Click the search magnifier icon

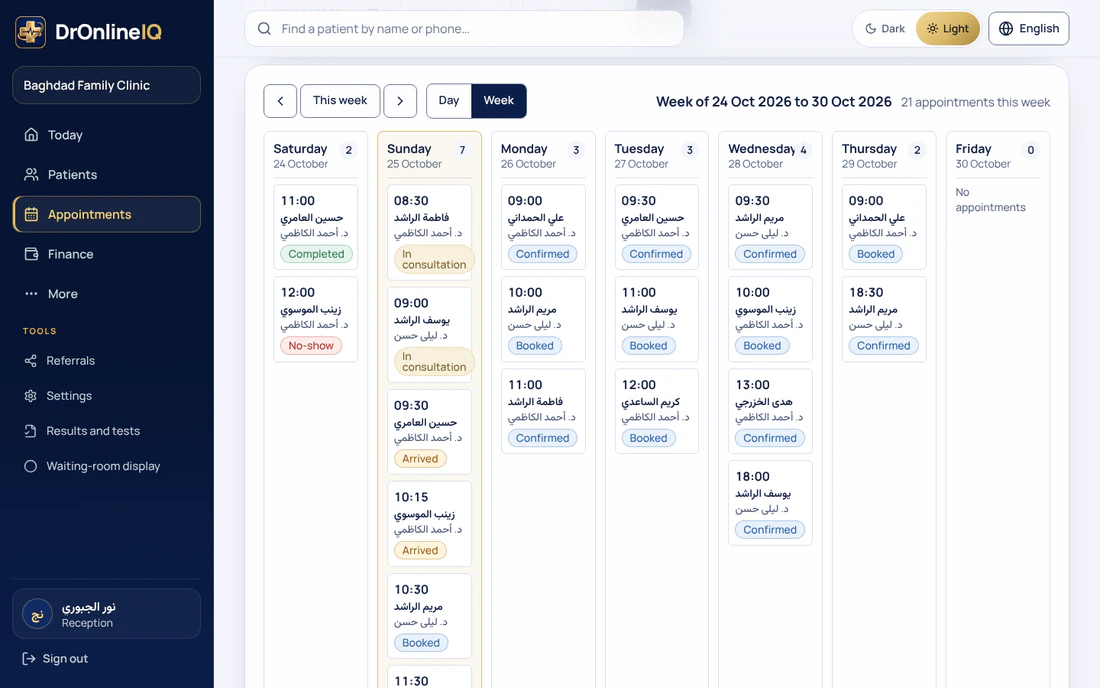[x=264, y=29]
